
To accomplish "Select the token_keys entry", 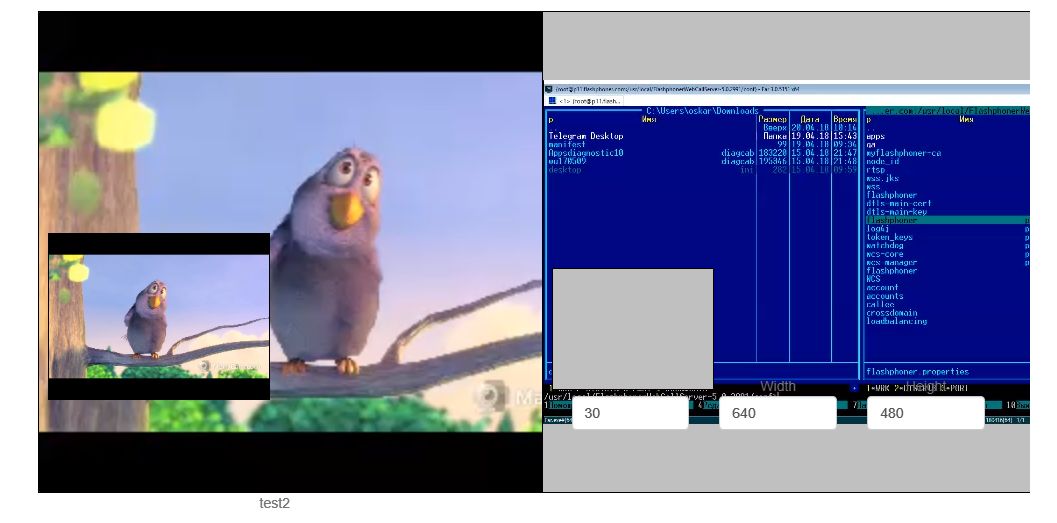I will point(889,237).
